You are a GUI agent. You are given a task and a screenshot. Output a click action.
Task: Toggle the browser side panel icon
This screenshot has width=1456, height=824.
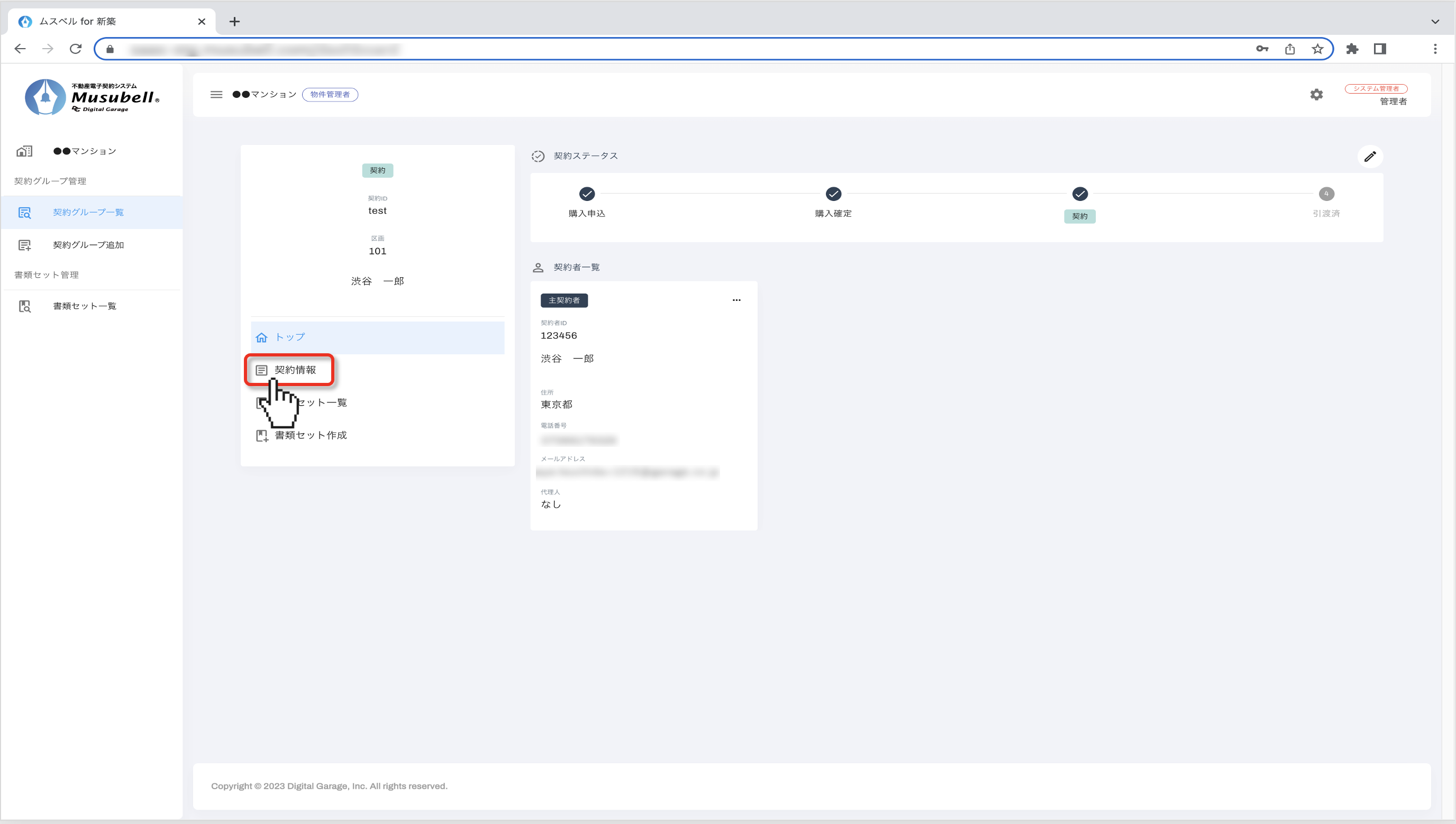pyautogui.click(x=1380, y=49)
